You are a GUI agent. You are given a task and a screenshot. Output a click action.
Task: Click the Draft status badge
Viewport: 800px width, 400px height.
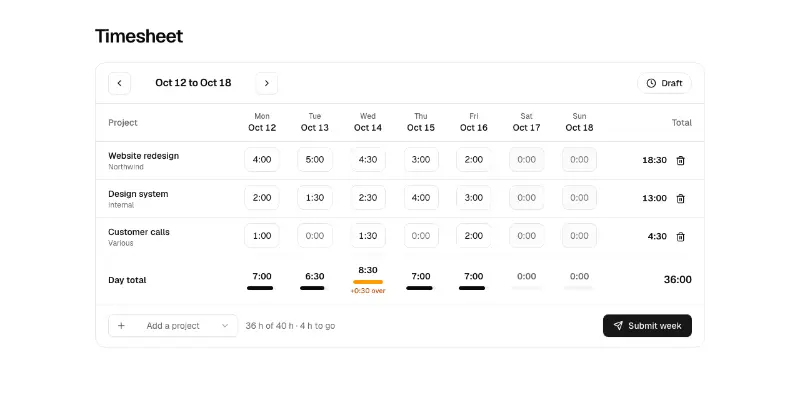(664, 83)
